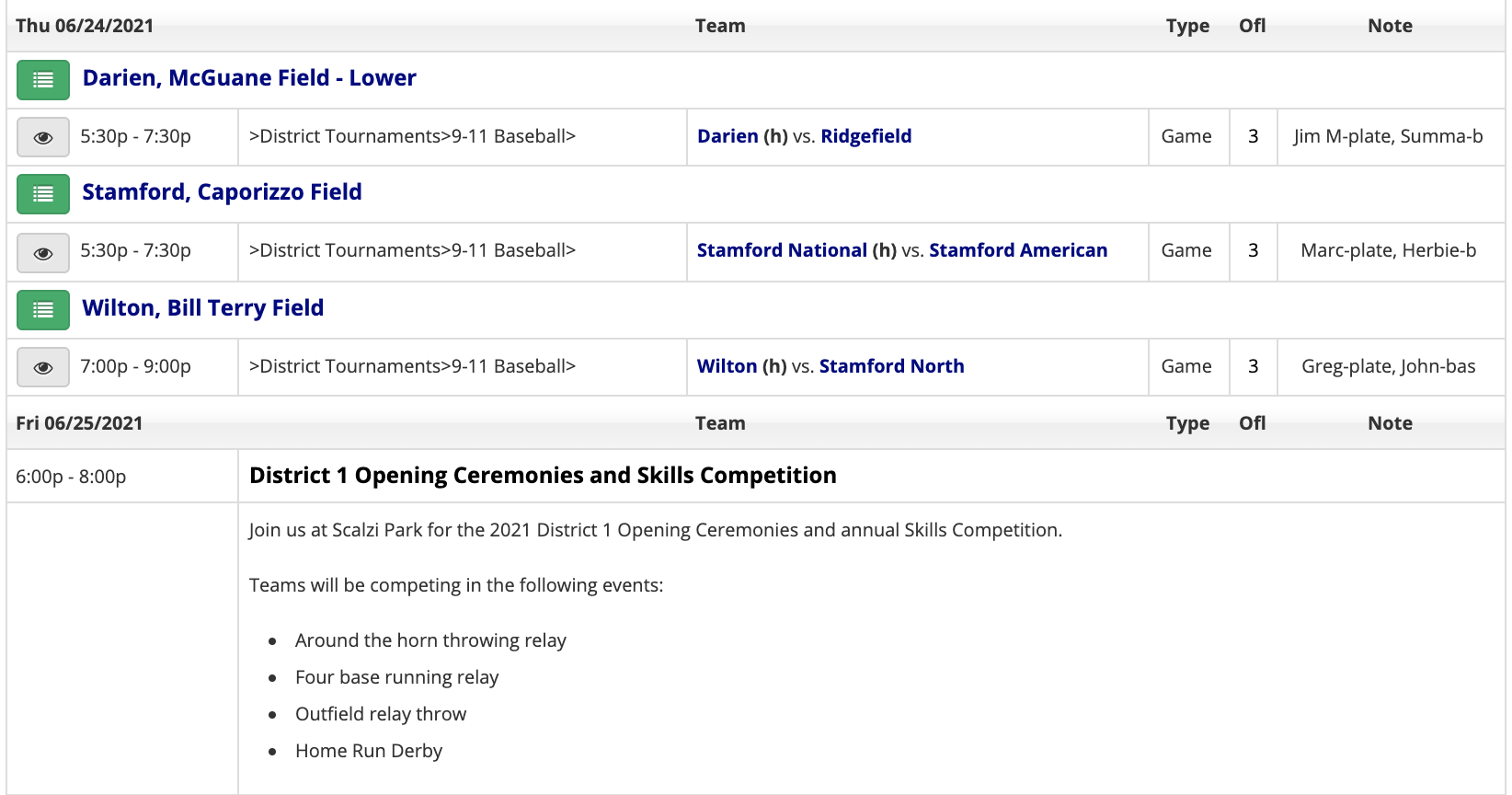Open the Stamford, Caporizzo Field link
Image resolution: width=1512 pixels, height=795 pixels.
[222, 192]
